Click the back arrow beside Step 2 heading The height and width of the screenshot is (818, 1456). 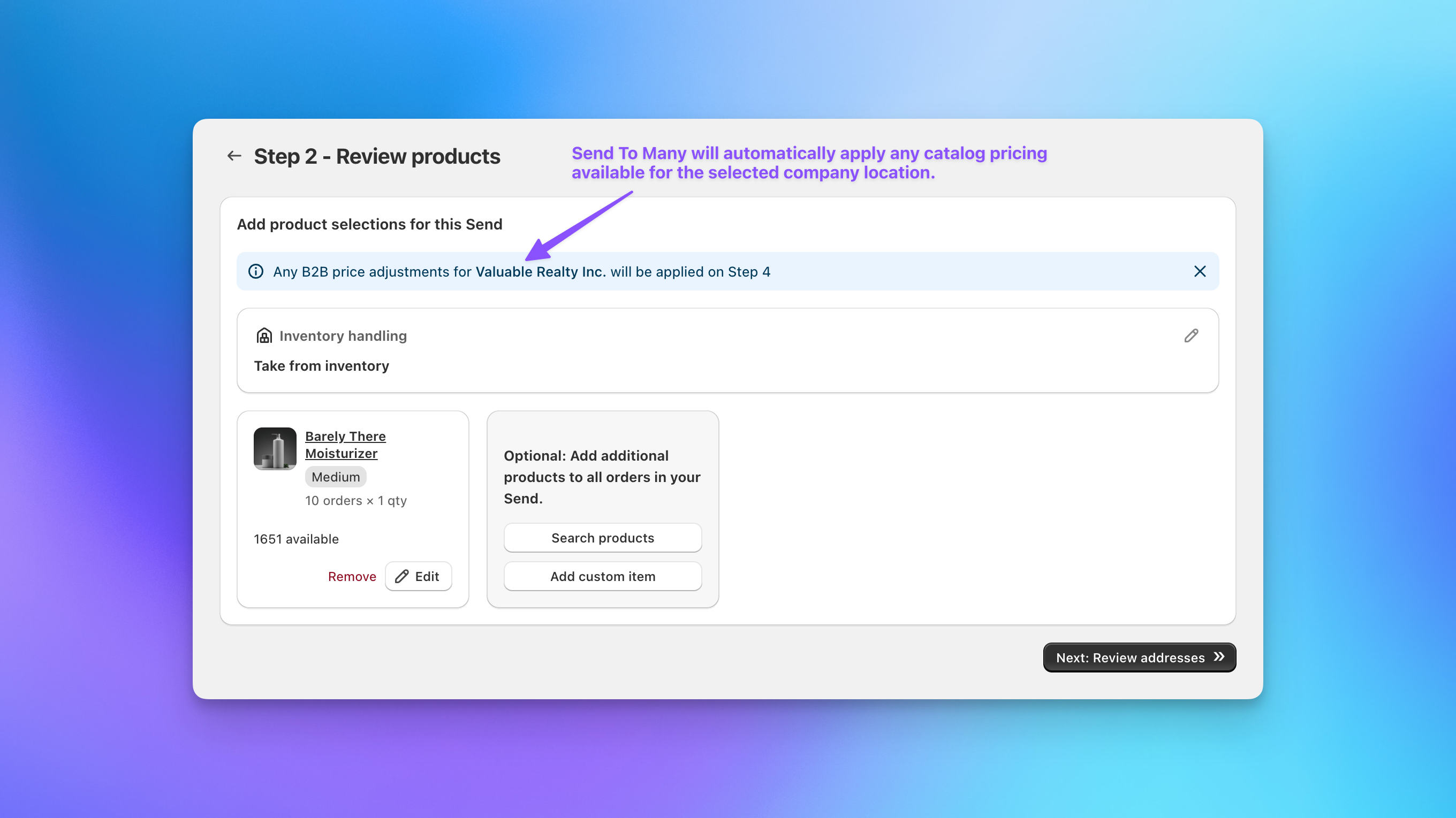[x=234, y=155]
